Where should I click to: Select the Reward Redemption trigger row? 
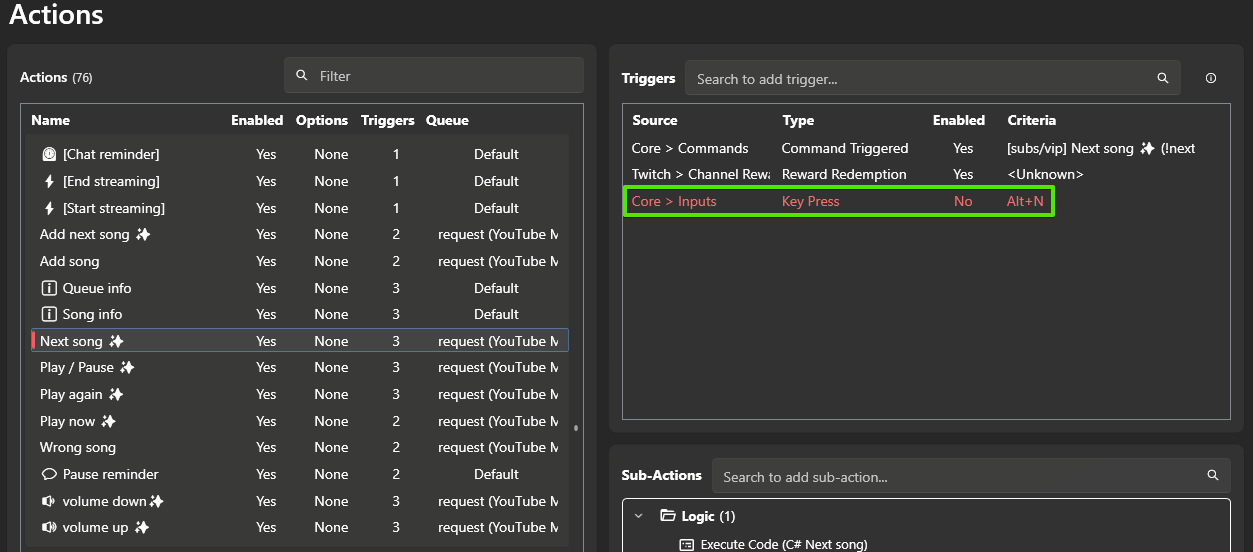pos(844,174)
